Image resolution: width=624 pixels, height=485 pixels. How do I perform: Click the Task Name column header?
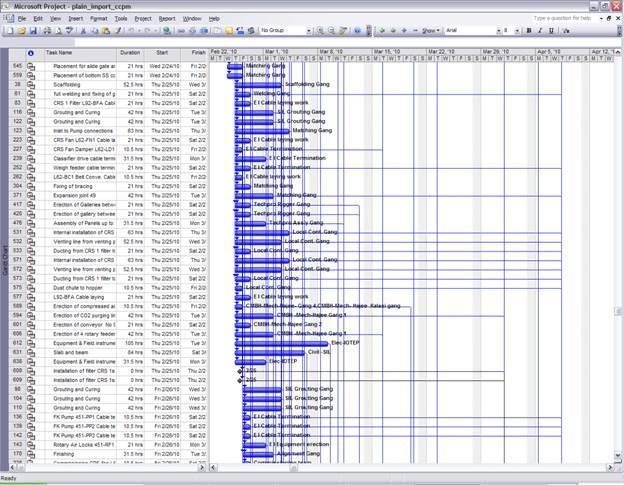[77, 52]
